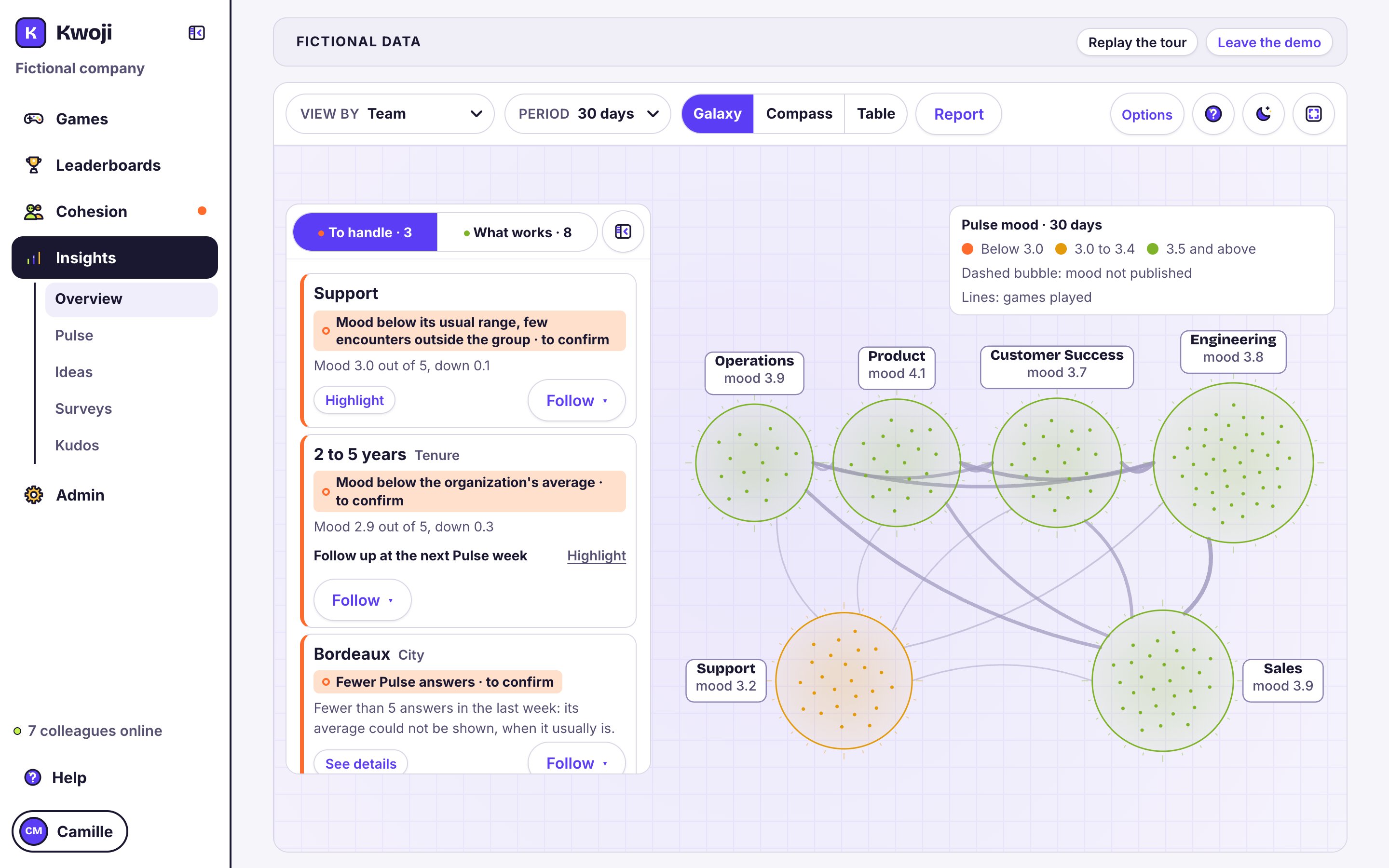Open the Report button
Image resolution: width=1389 pixels, height=868 pixels.
(958, 114)
